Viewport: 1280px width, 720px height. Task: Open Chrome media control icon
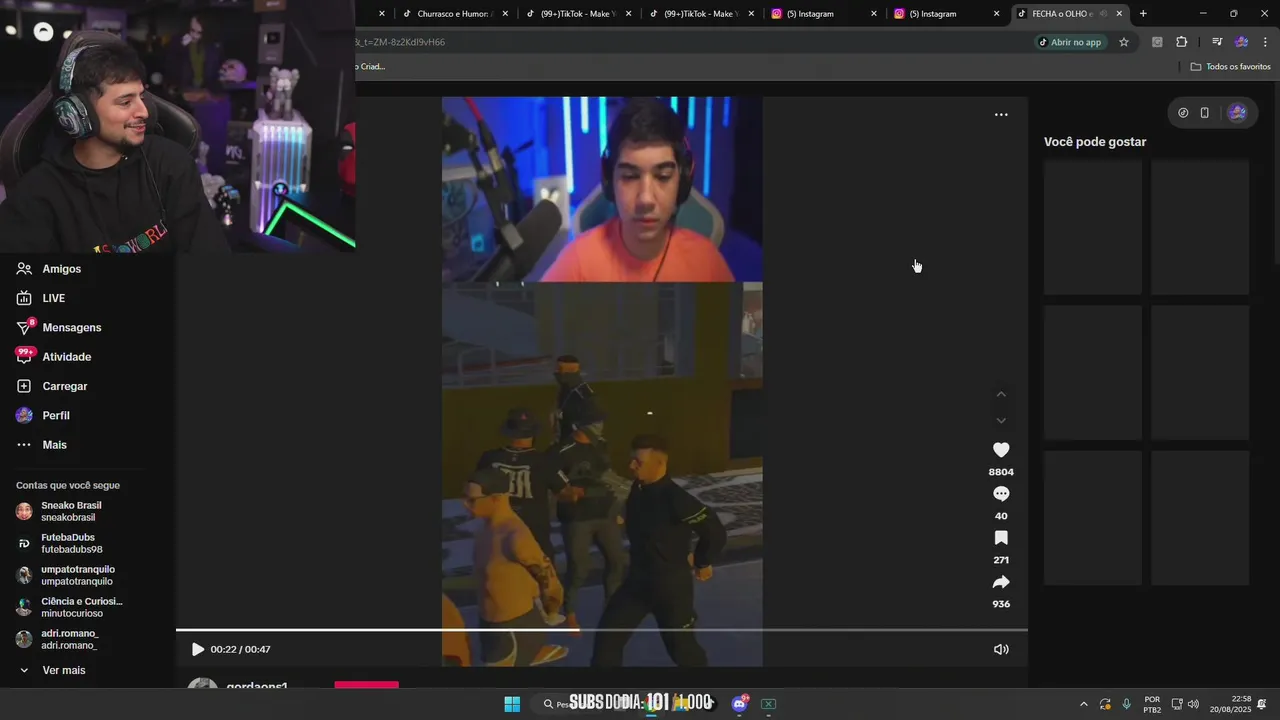point(1217,42)
